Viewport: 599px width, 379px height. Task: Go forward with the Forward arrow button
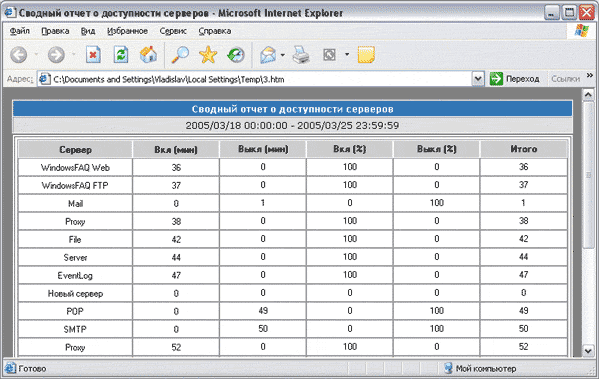point(56,55)
